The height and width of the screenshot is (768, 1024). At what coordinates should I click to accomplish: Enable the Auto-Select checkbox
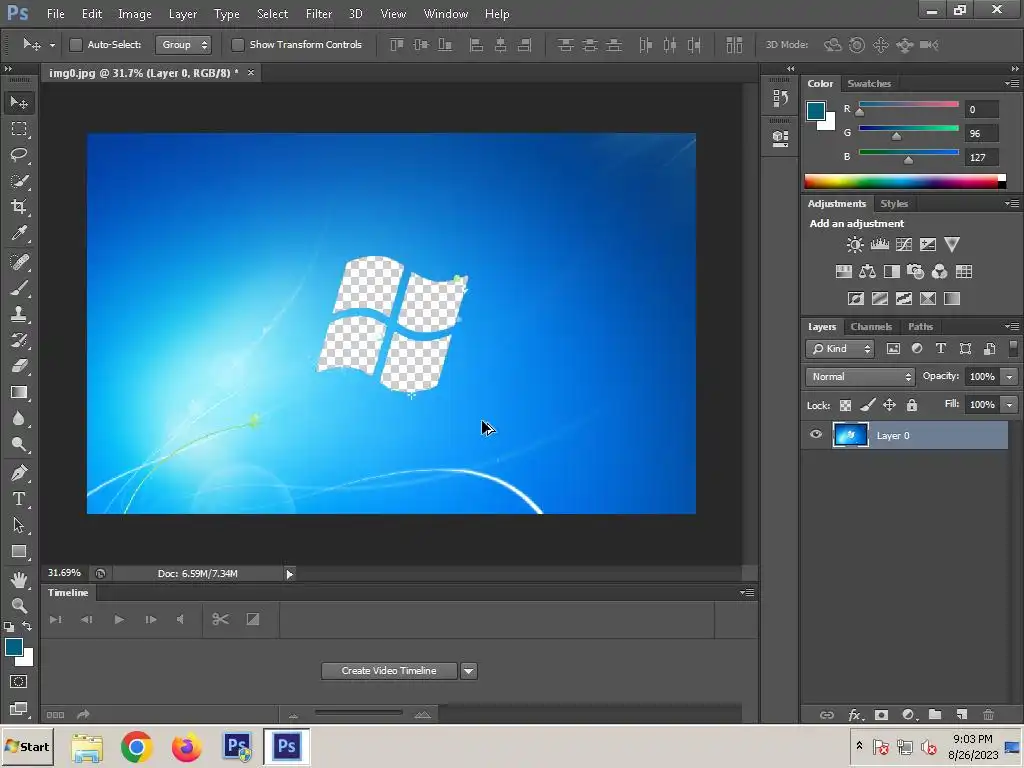(76, 44)
